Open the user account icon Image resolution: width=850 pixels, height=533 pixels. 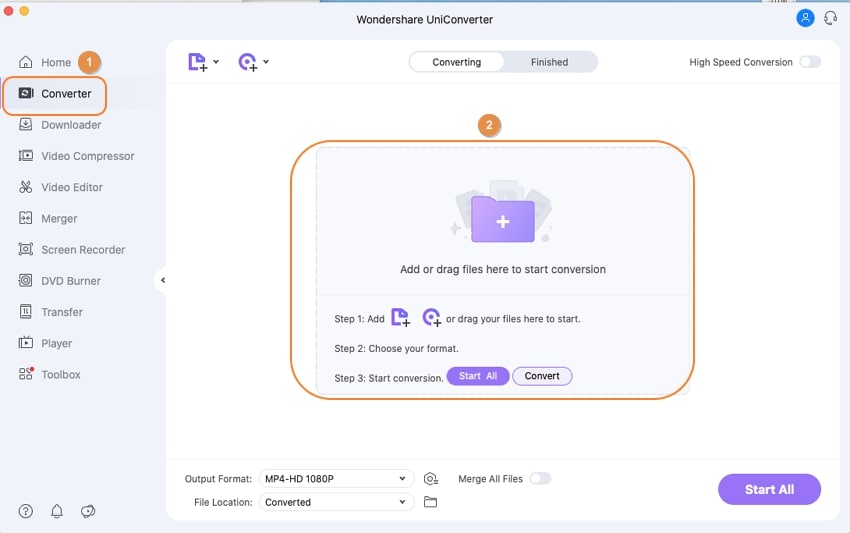(805, 18)
